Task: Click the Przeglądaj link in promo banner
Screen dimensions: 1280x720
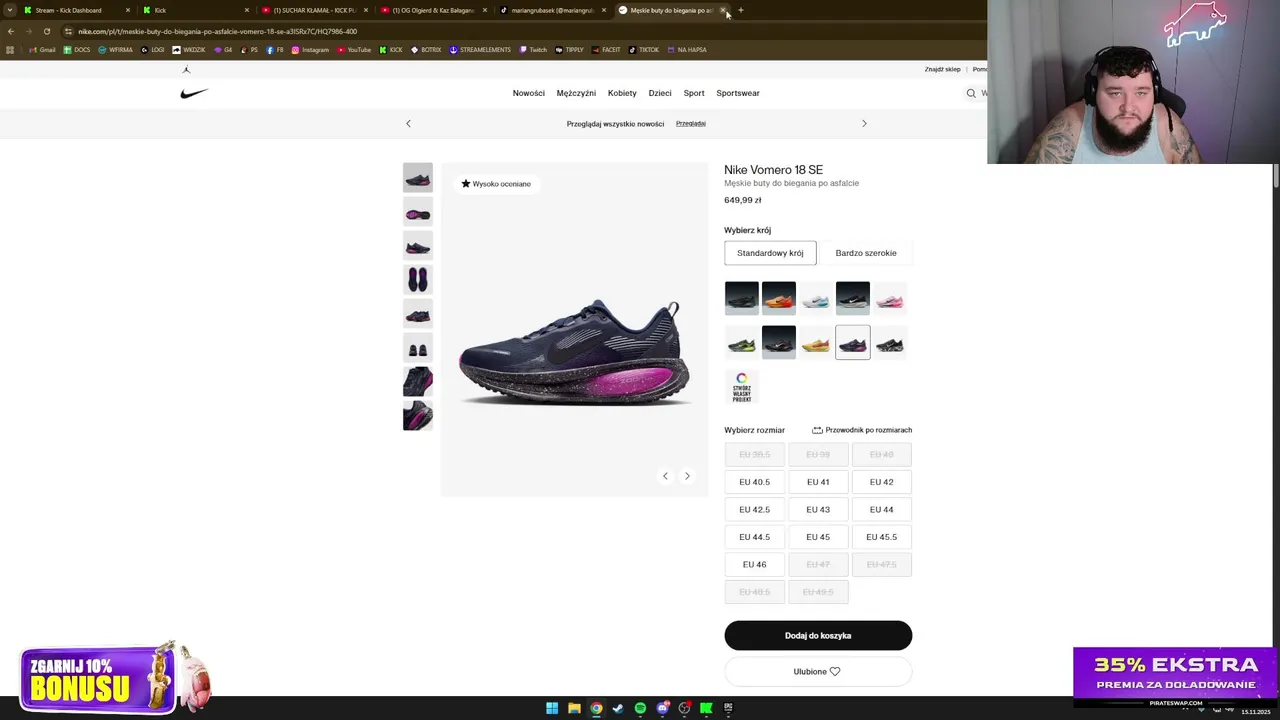Action: pos(691,123)
